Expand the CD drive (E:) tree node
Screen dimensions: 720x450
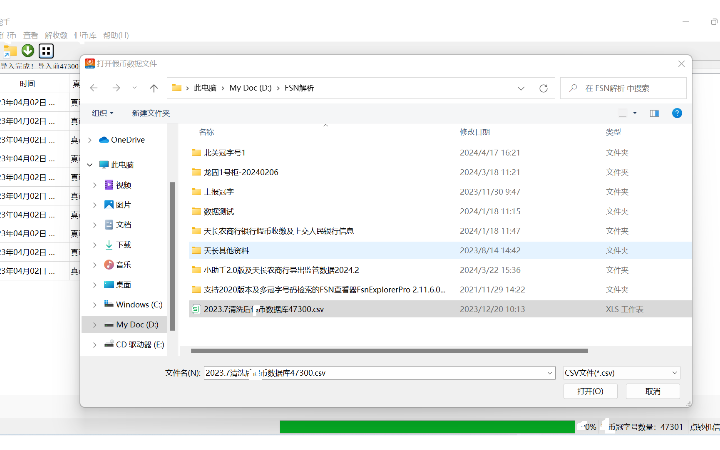tap(95, 344)
